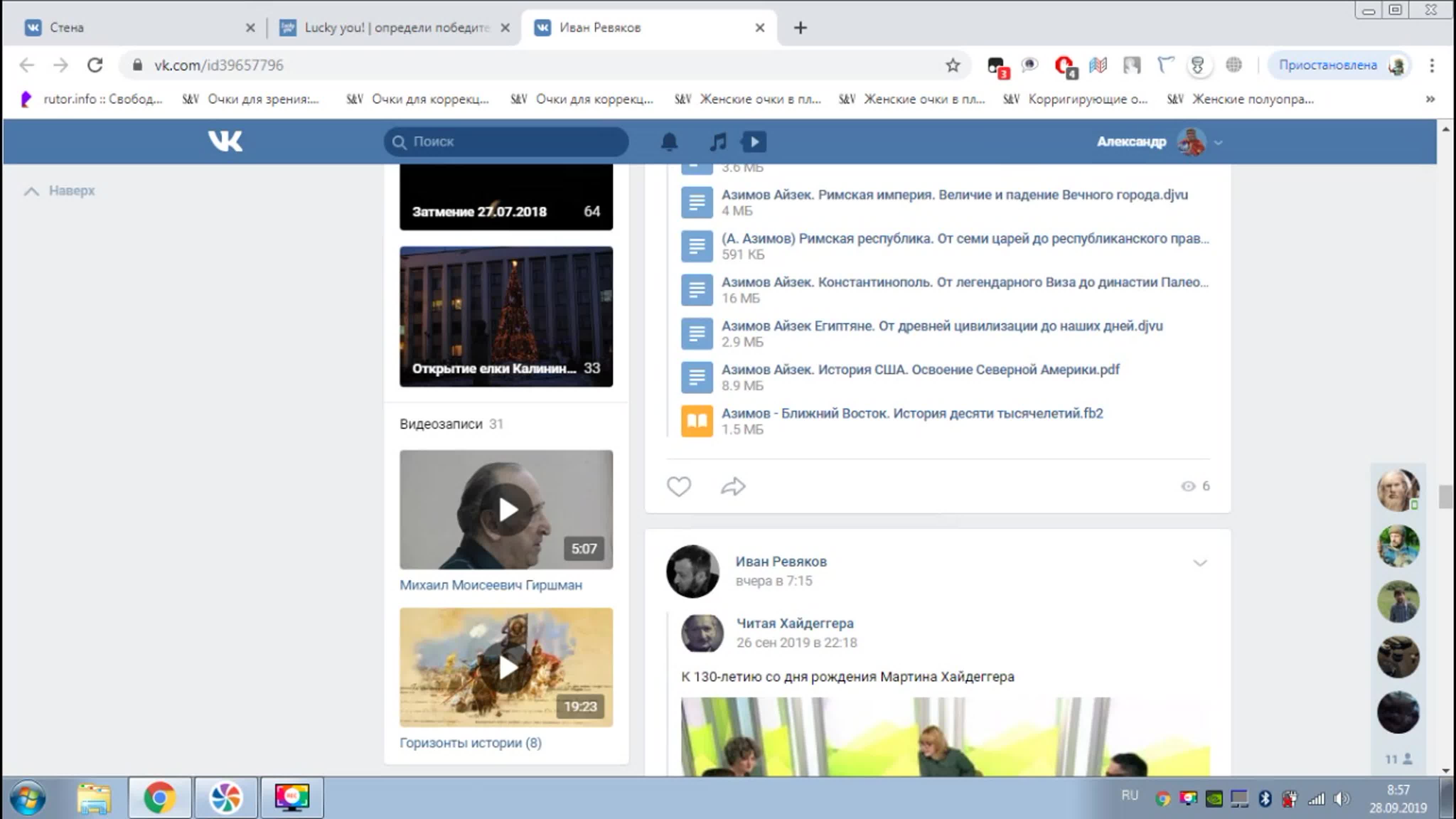Open the Читая Хайдеггера community link
The height and width of the screenshot is (819, 1456).
(x=795, y=623)
